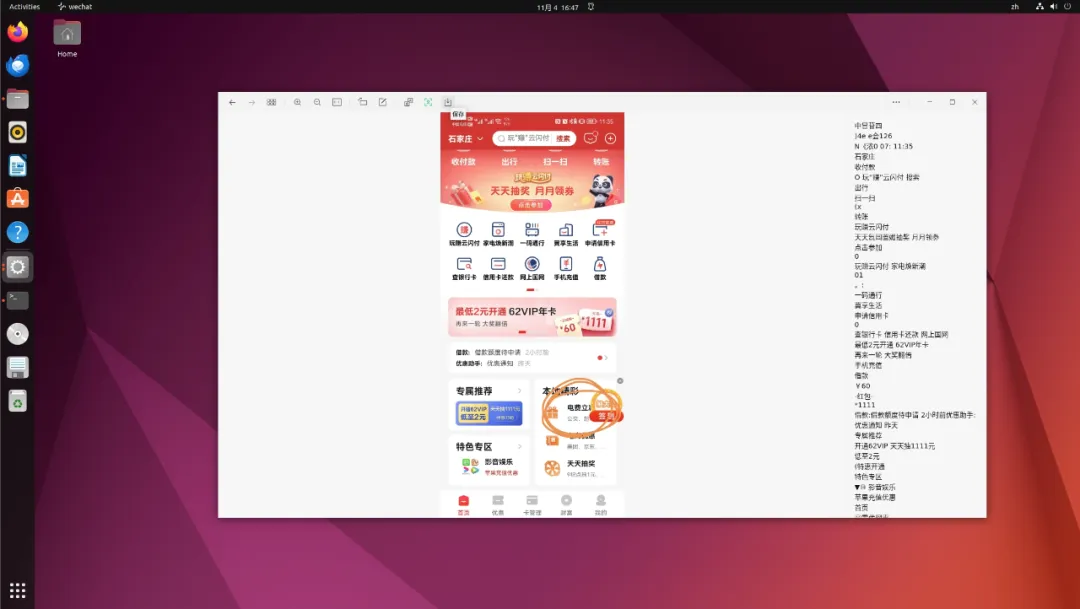Expand the 特色专区 section chevron

[519, 446]
